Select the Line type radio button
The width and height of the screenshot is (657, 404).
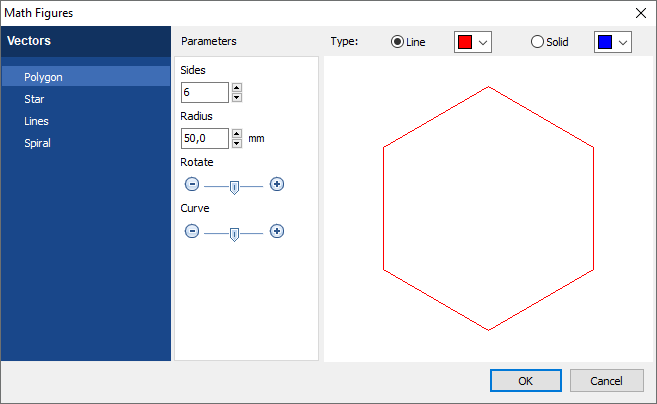pos(397,42)
